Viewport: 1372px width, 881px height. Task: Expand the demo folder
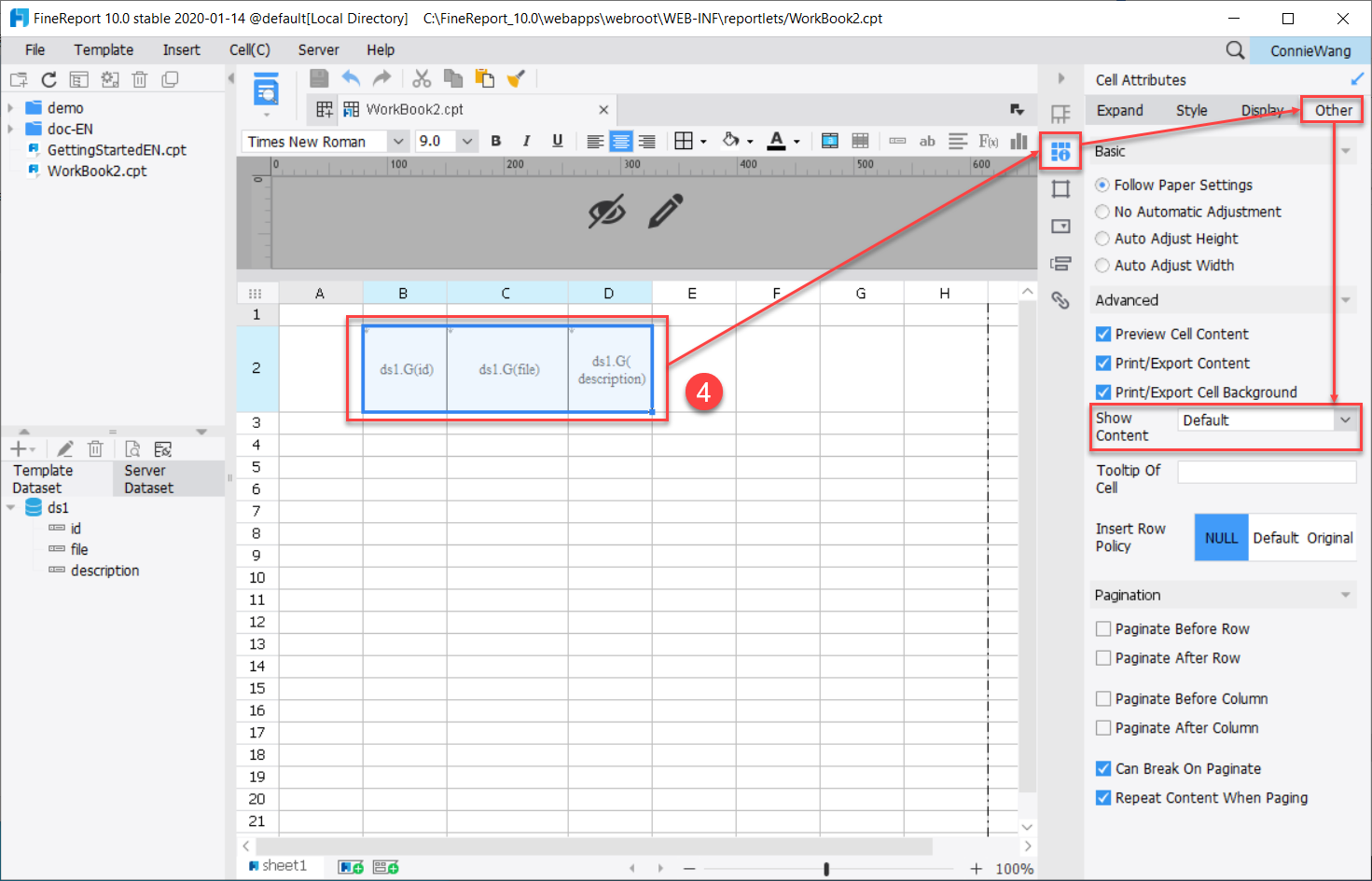click(x=10, y=108)
